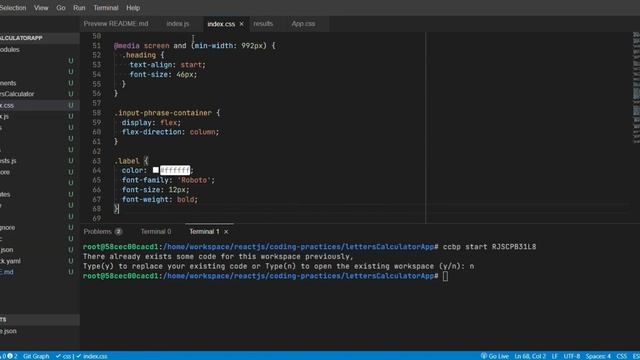Image resolution: width=640 pixels, height=360 pixels.
Task: Open Git Graph from status bar
Action: coord(36,356)
